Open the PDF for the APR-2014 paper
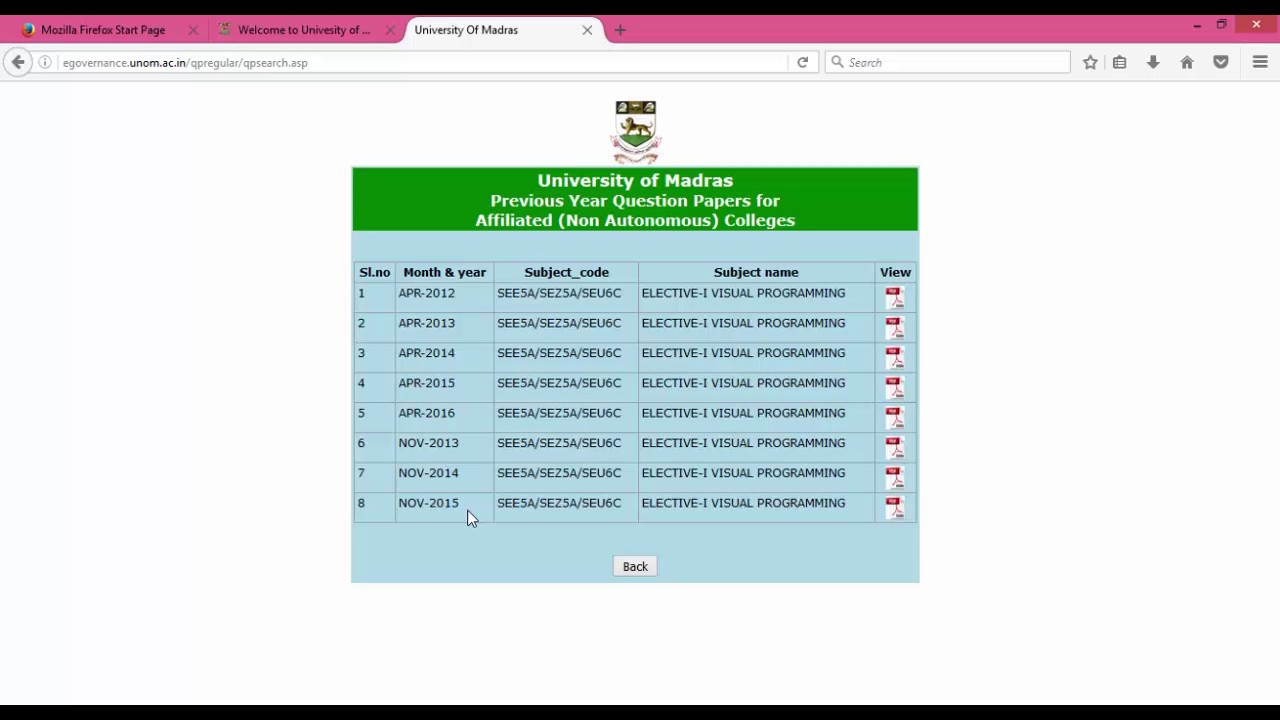The height and width of the screenshot is (720, 1280). (895, 358)
